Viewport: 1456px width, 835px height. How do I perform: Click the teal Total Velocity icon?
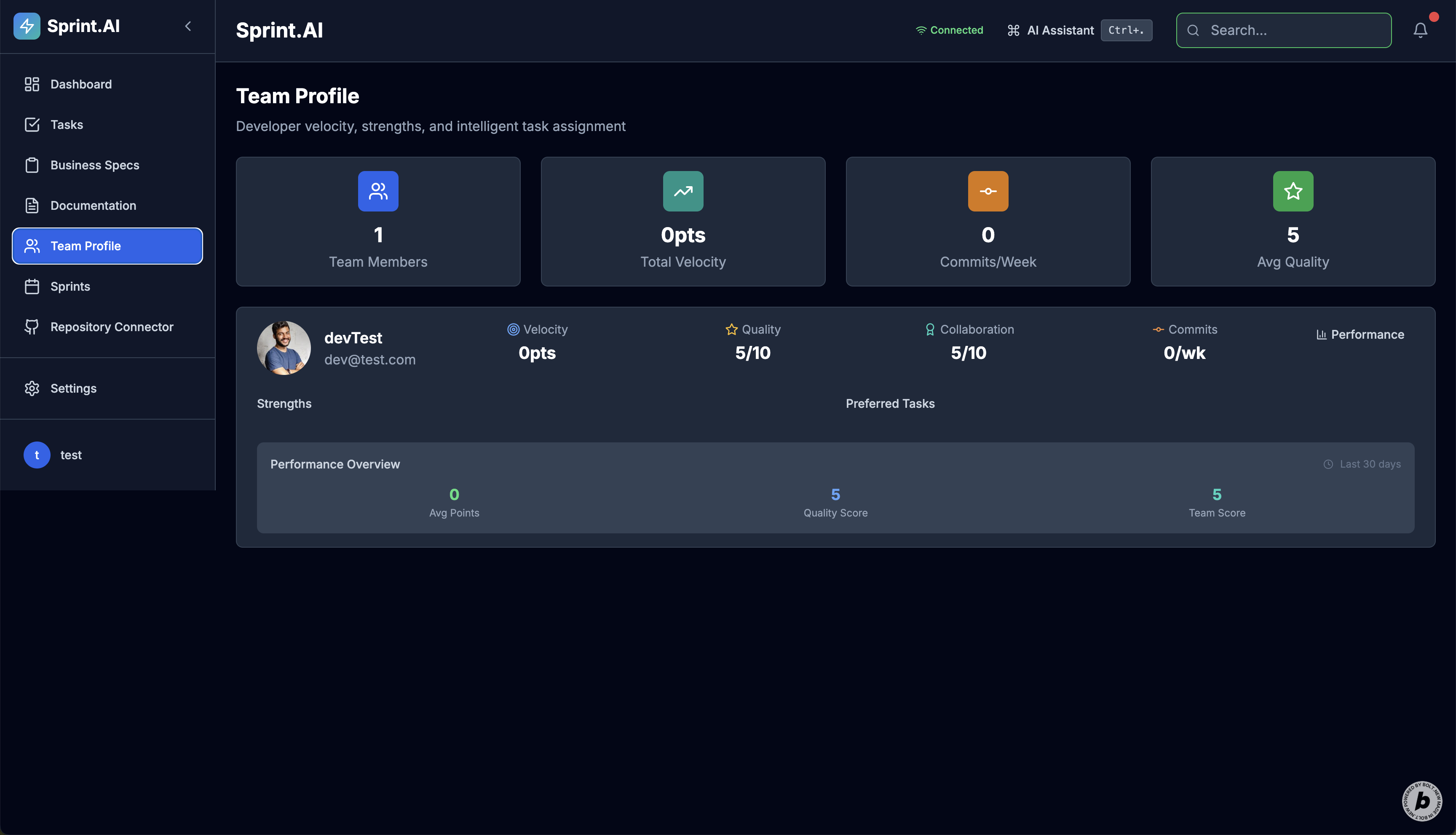pyautogui.click(x=682, y=191)
